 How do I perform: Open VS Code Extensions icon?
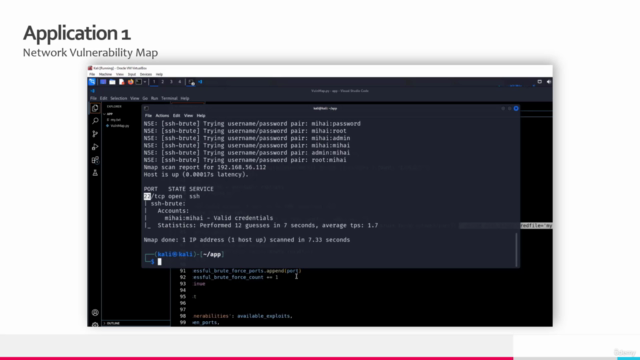tap(95, 160)
